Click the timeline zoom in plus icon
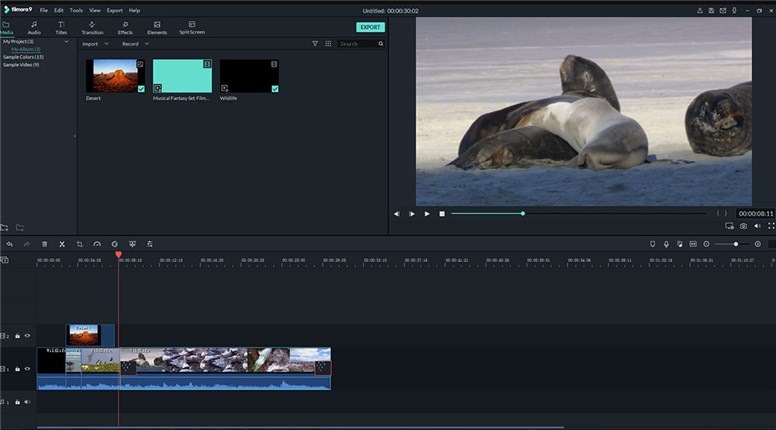The height and width of the screenshot is (430, 776). point(758,244)
